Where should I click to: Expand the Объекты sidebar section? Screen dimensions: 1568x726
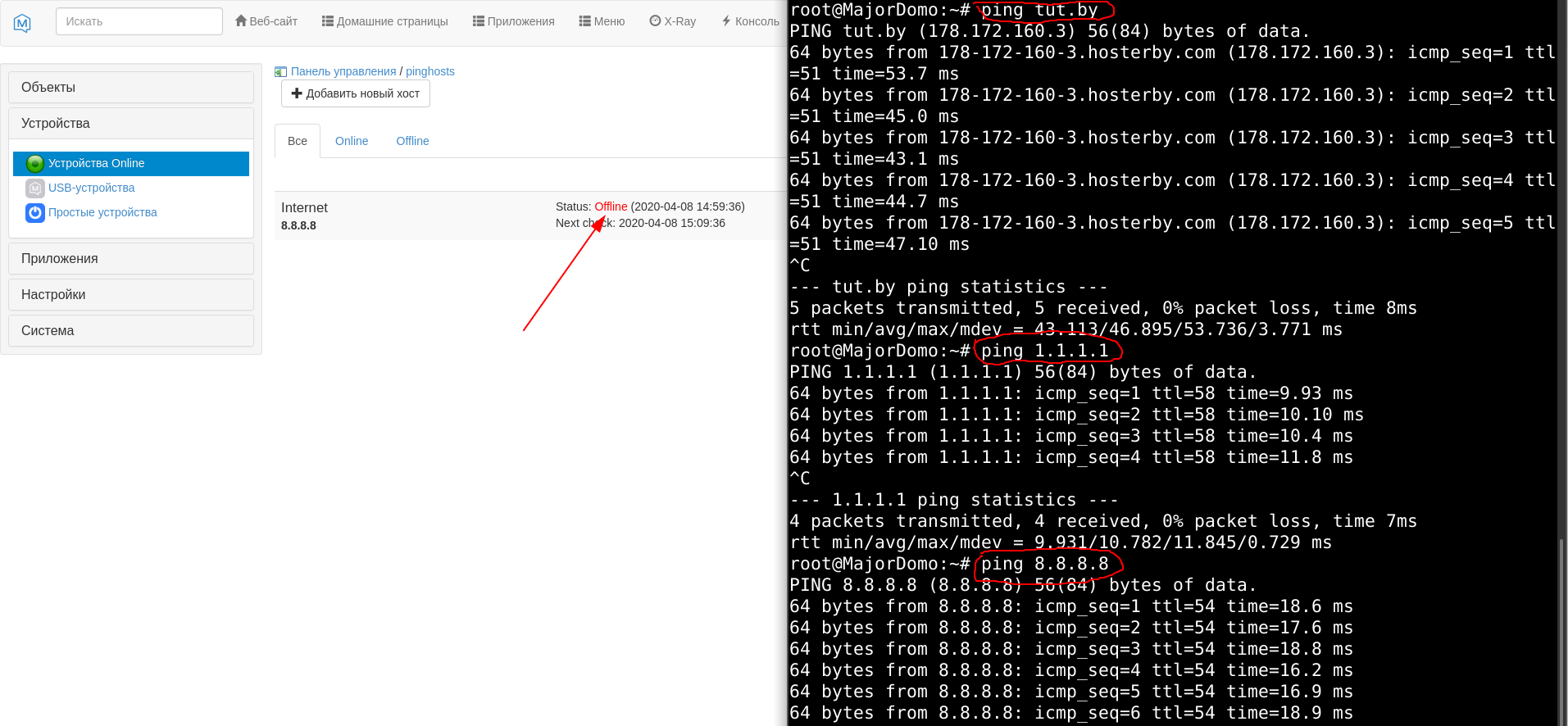(x=131, y=88)
